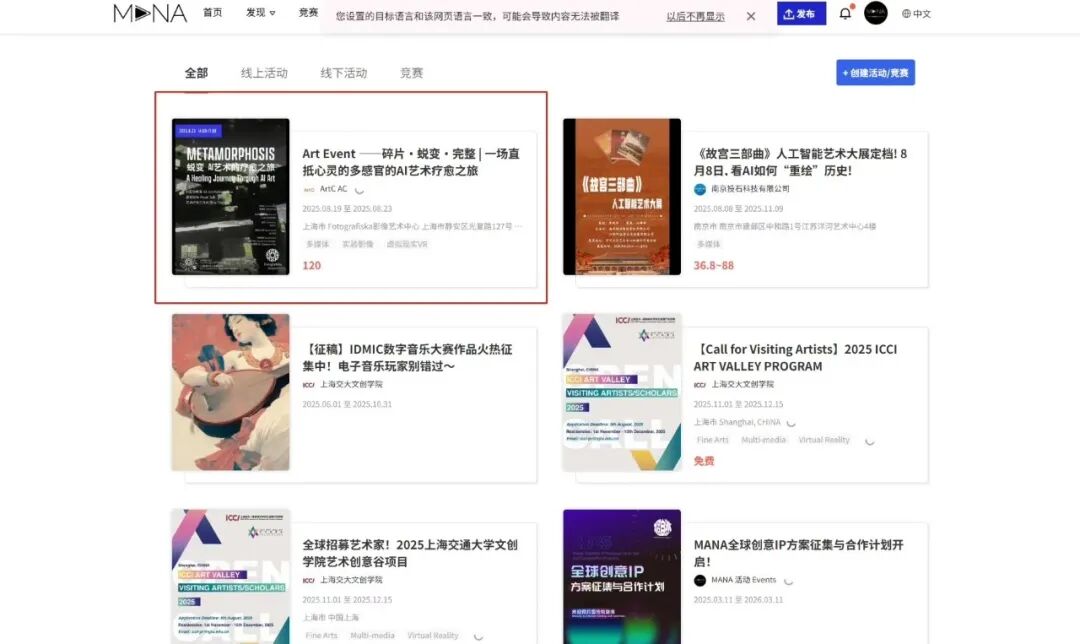This screenshot has width=1080, height=644.
Task: Click the 发布 publish button
Action: (801, 13)
